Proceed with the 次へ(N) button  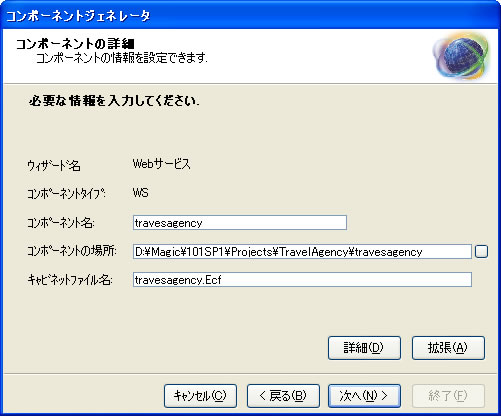click(x=364, y=396)
